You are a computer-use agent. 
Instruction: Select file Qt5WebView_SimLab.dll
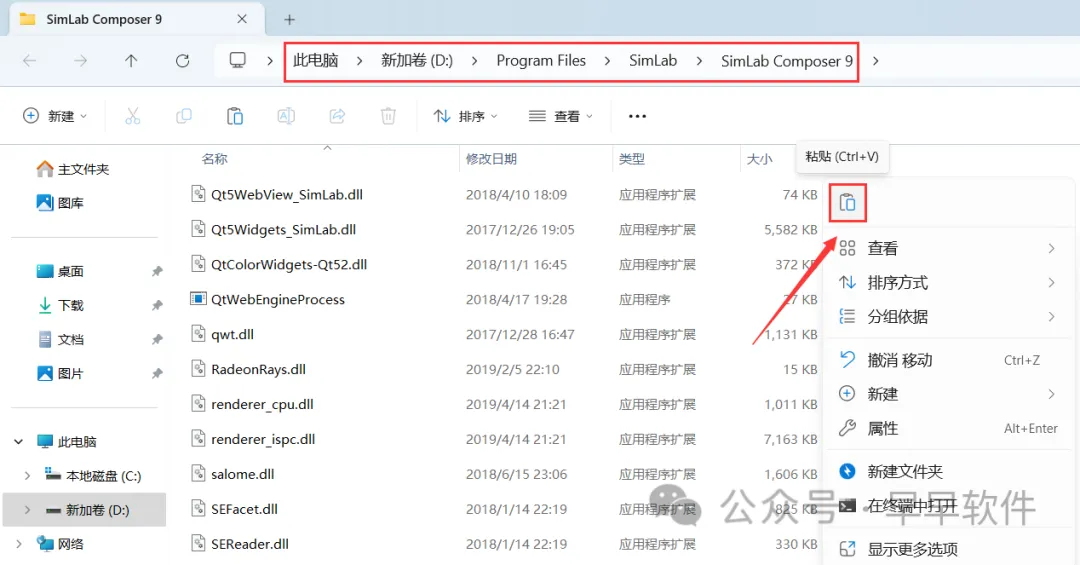click(287, 195)
